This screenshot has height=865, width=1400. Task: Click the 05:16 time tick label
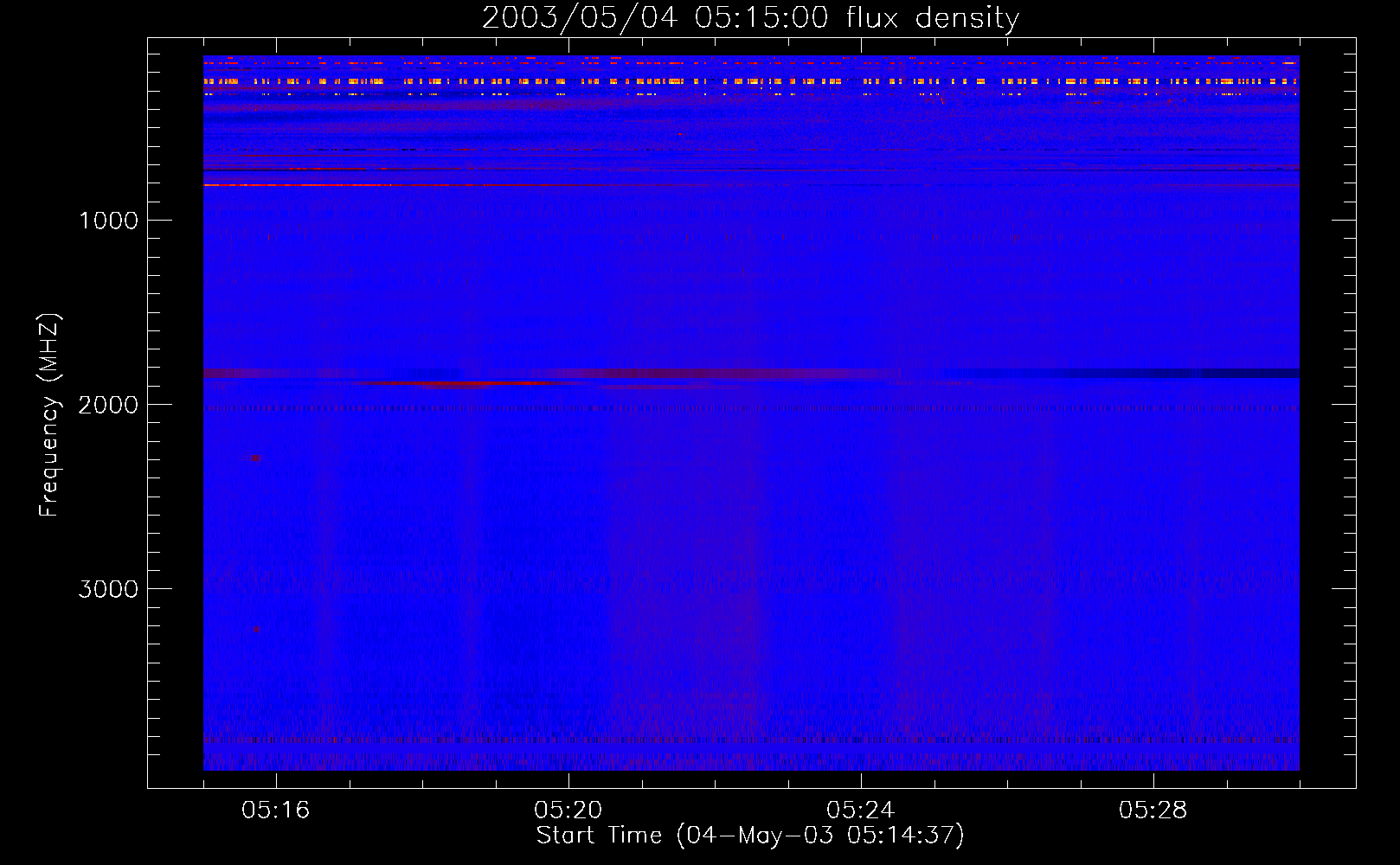(x=276, y=811)
